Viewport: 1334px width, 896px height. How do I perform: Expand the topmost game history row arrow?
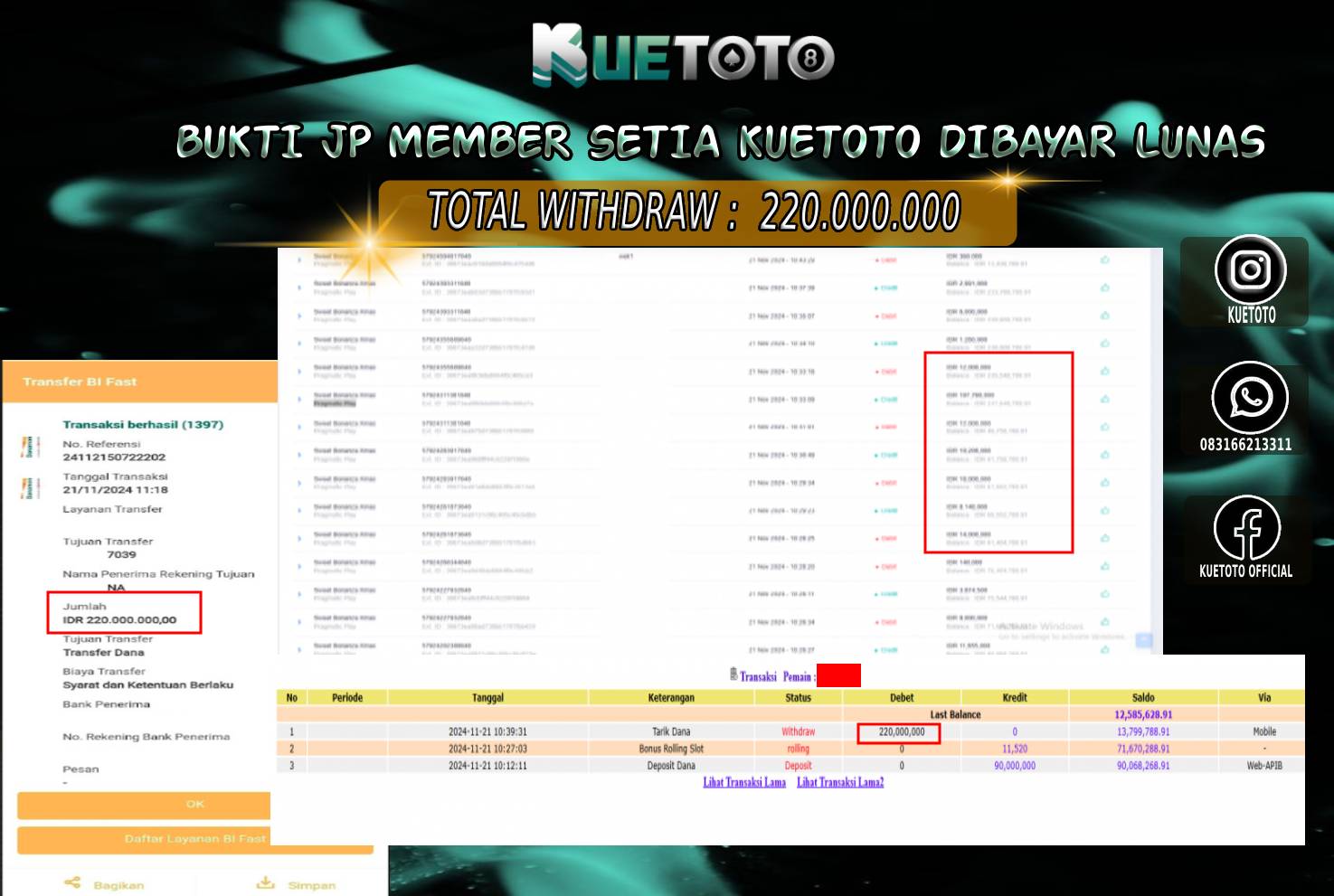click(x=299, y=260)
